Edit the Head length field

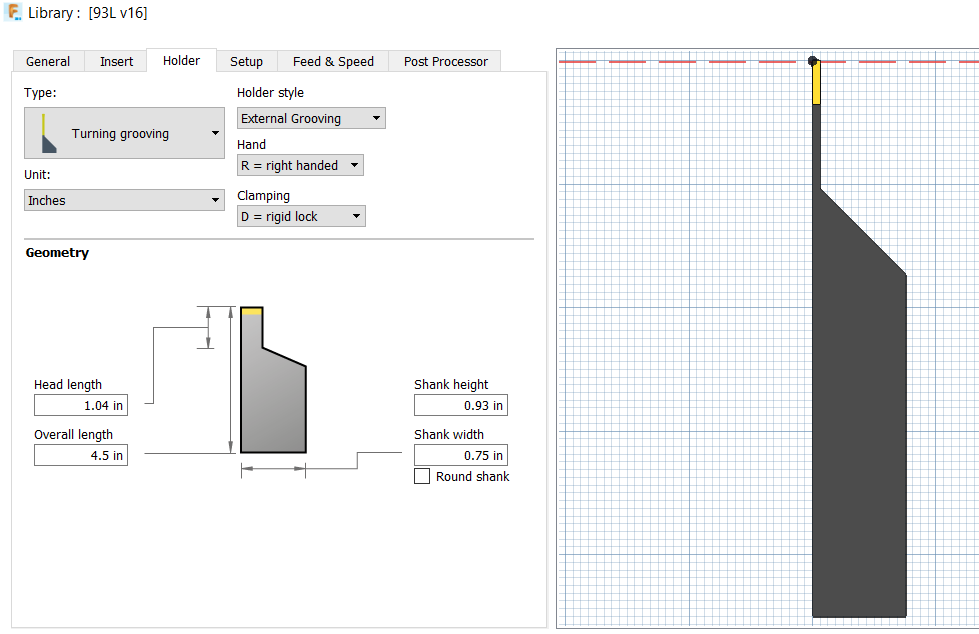(81, 405)
